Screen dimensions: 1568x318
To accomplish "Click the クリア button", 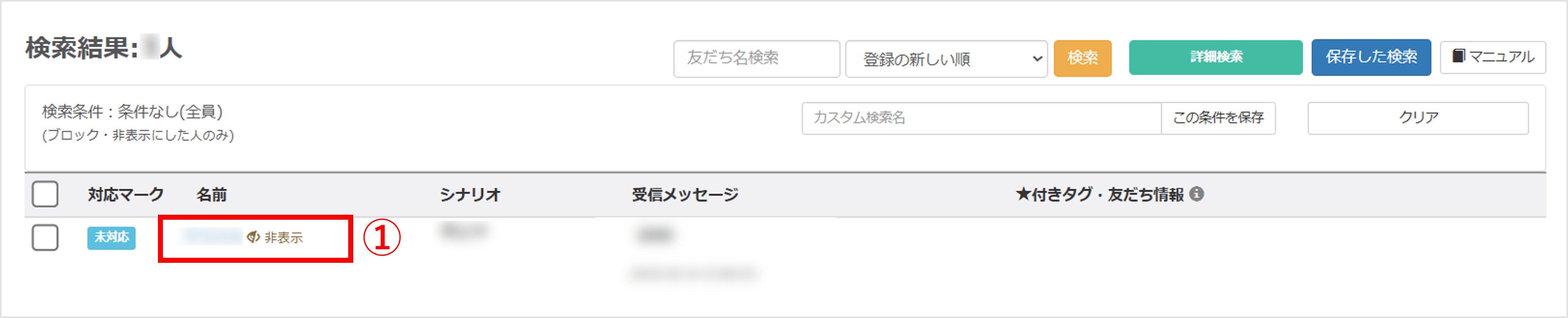I will point(1418,118).
